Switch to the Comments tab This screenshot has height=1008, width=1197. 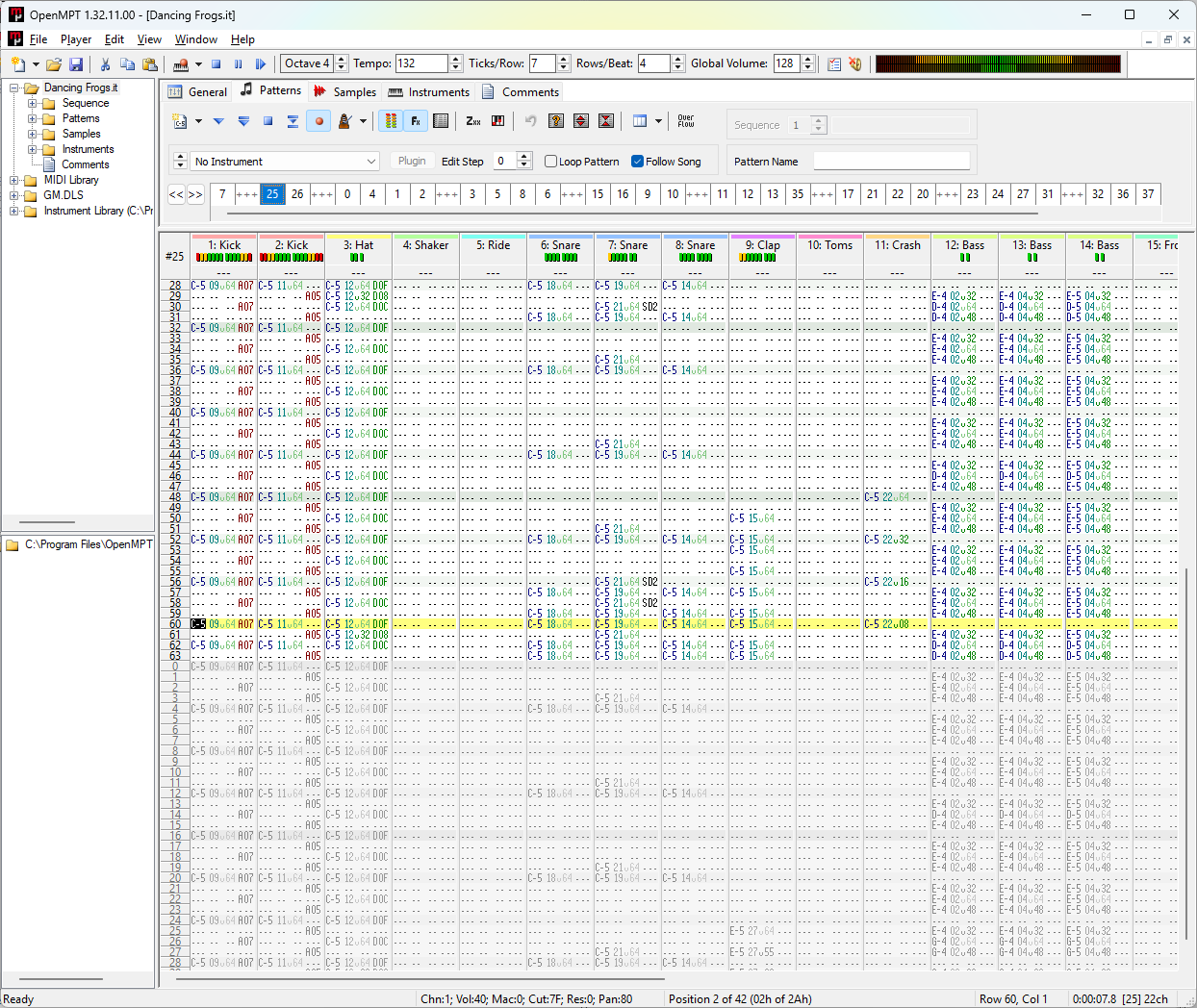coord(520,92)
